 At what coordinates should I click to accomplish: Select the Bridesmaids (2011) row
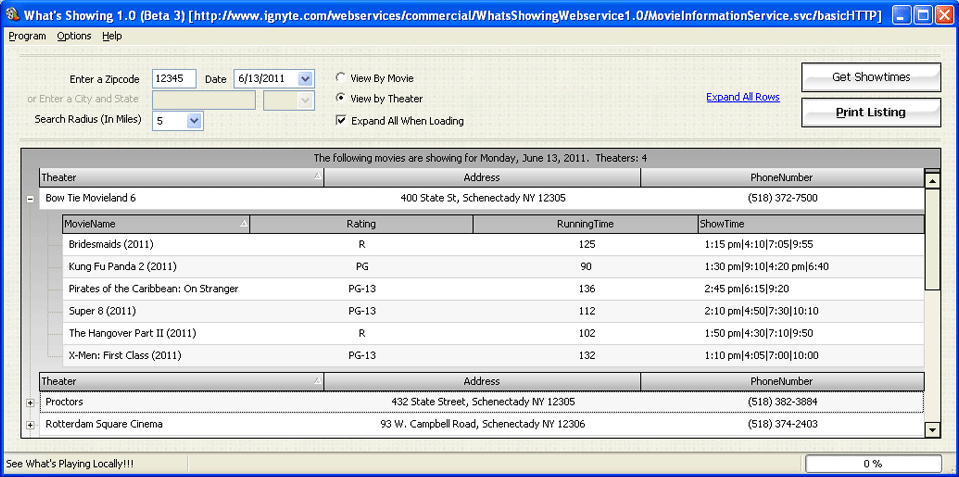(x=493, y=245)
